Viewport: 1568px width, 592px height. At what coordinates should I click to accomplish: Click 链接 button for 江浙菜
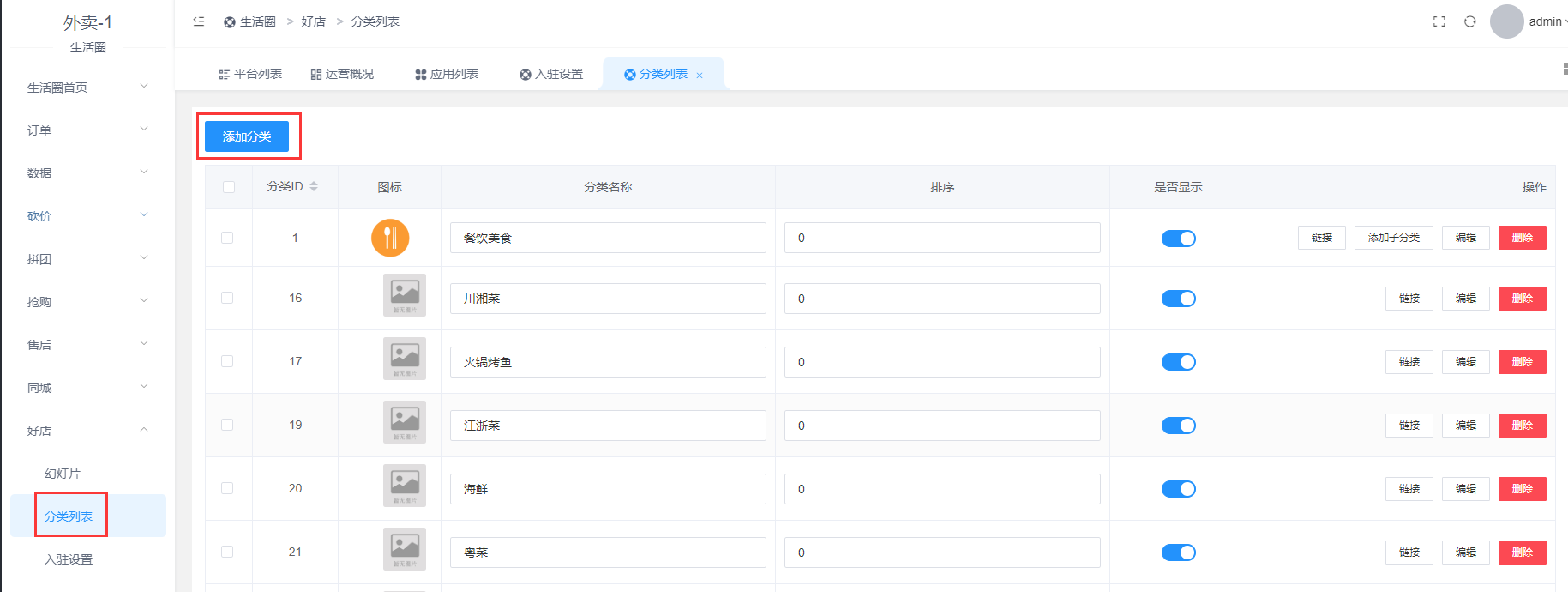click(x=1409, y=426)
